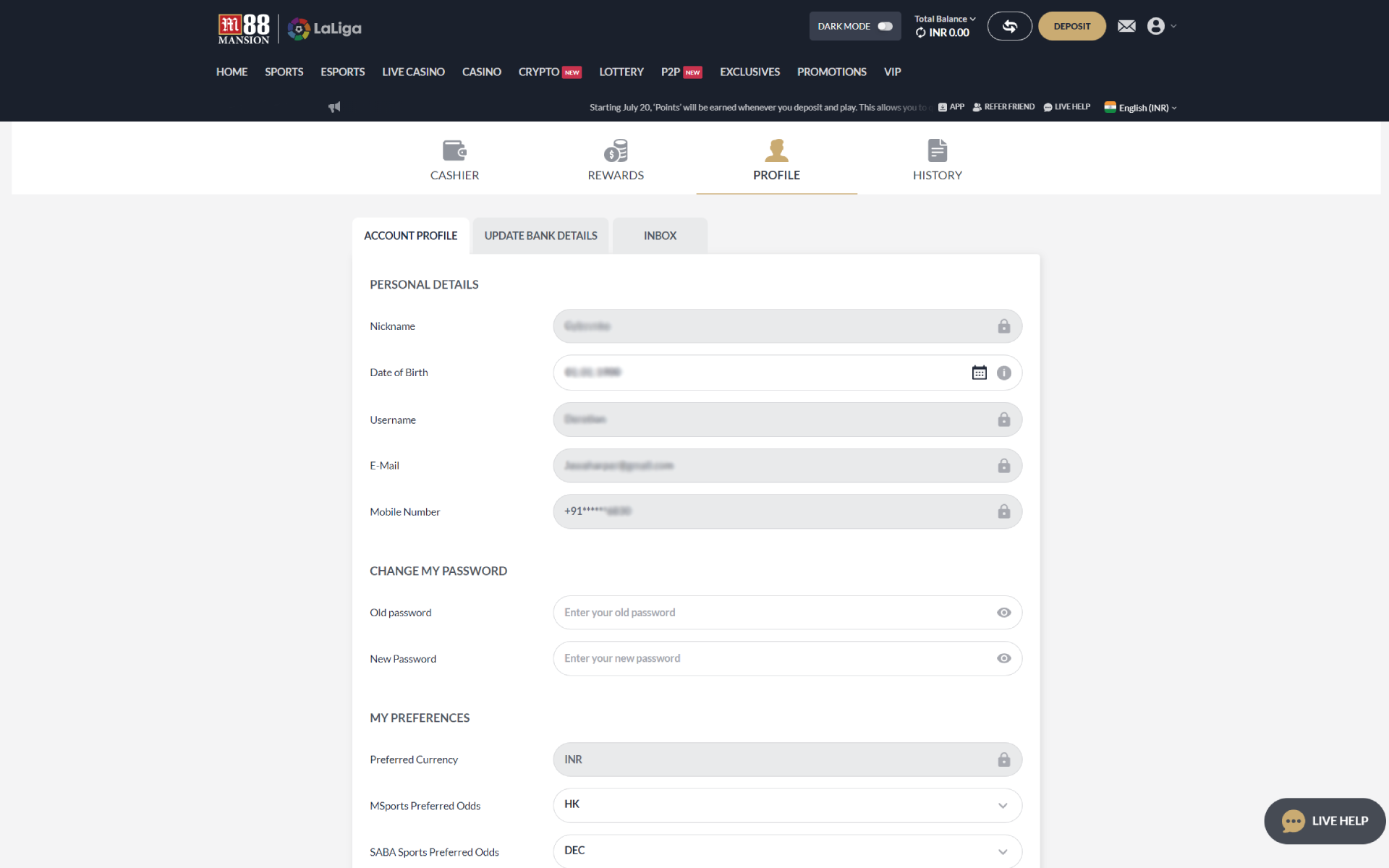Toggle old password visibility icon
The height and width of the screenshot is (868, 1389).
tap(1003, 612)
